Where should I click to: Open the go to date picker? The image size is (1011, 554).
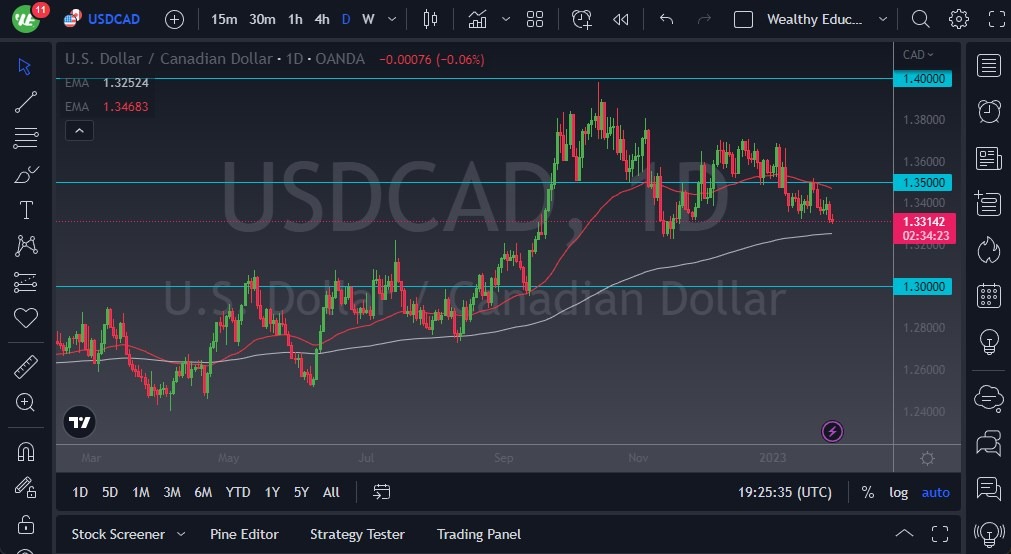tap(382, 492)
